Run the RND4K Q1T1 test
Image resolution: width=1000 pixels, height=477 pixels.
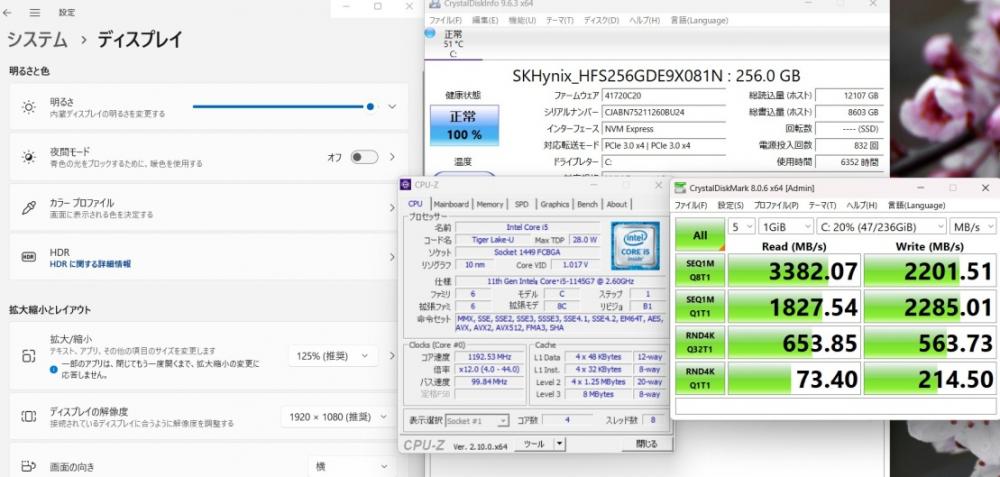[700, 379]
